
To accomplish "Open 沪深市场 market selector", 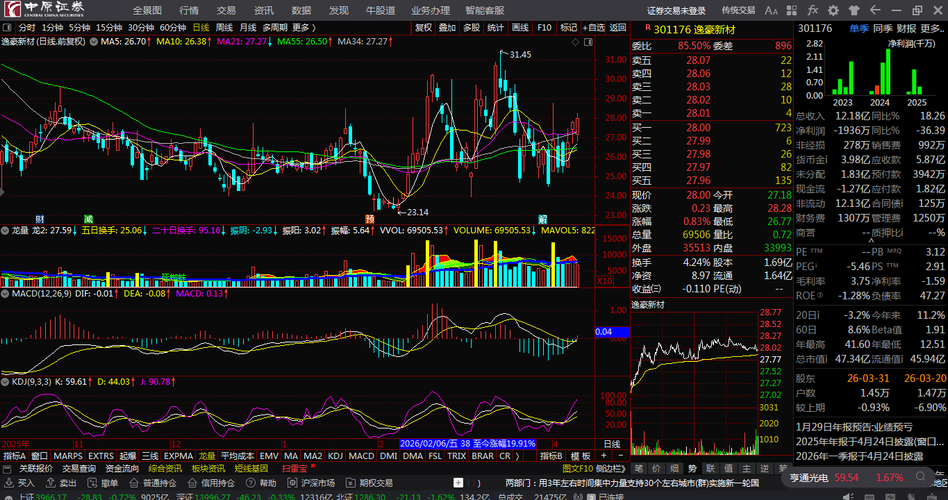I will (x=311, y=483).
